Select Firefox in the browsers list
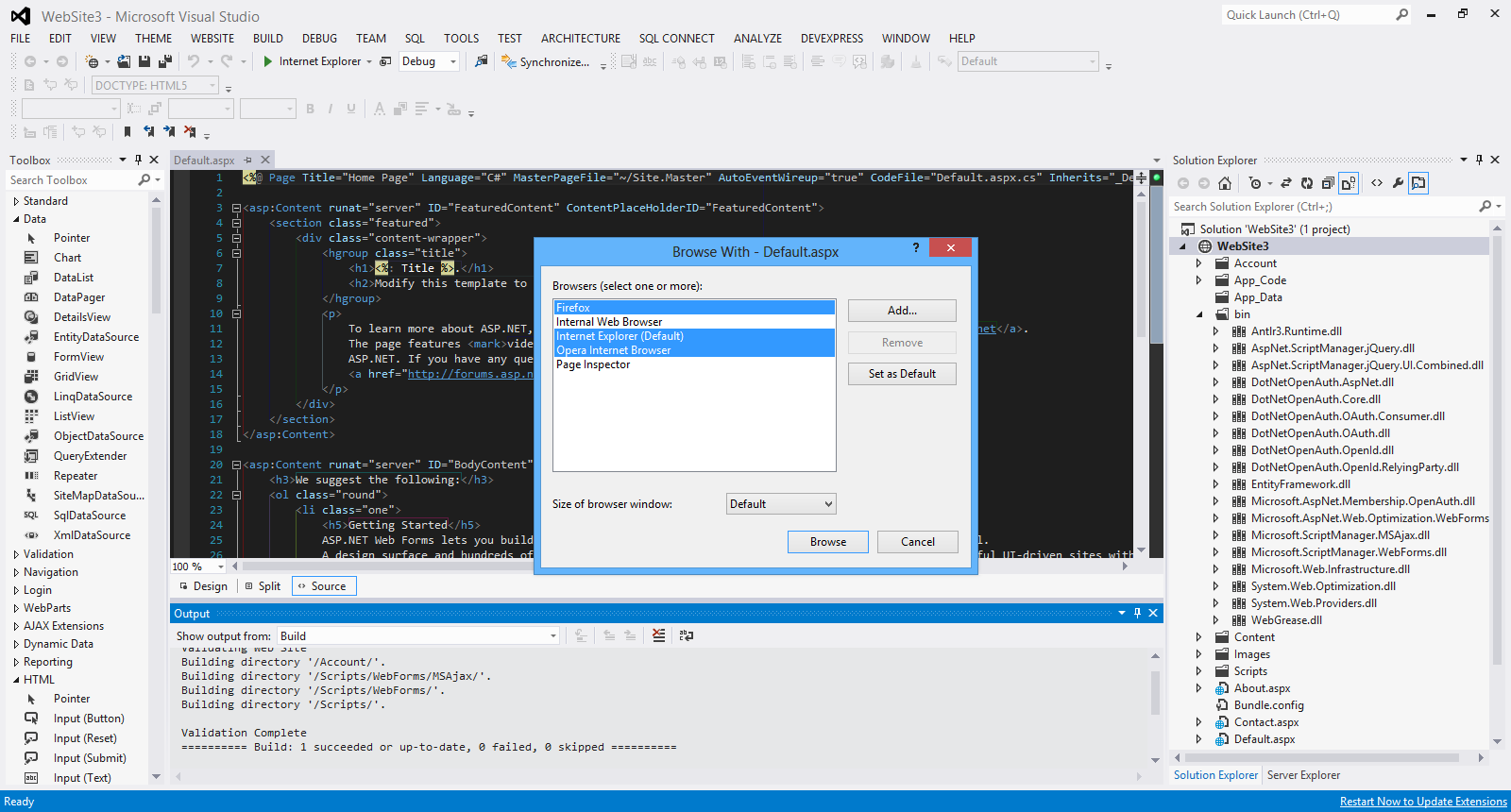The height and width of the screenshot is (812, 1511). click(x=694, y=308)
